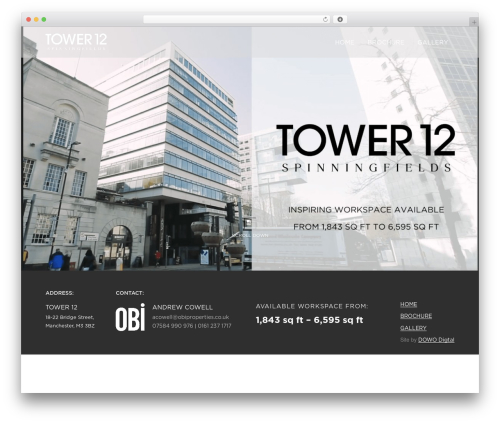Screen dimensions: 500x423
Task: Open the DOWO Digital link
Action: (436, 340)
